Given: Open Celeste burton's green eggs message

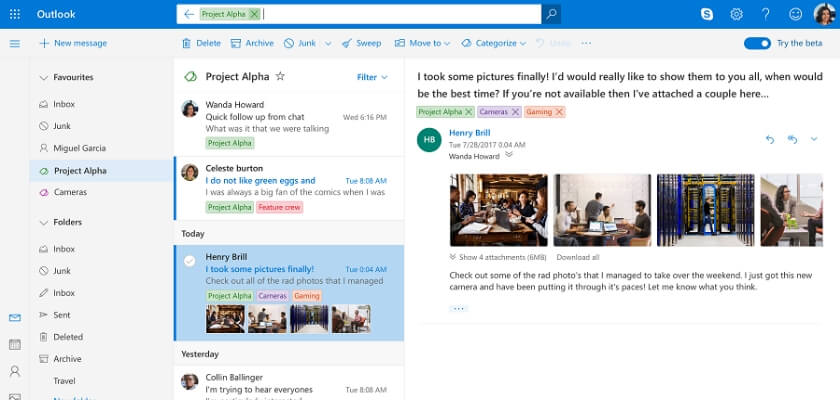Looking at the screenshot, I should click(289, 188).
